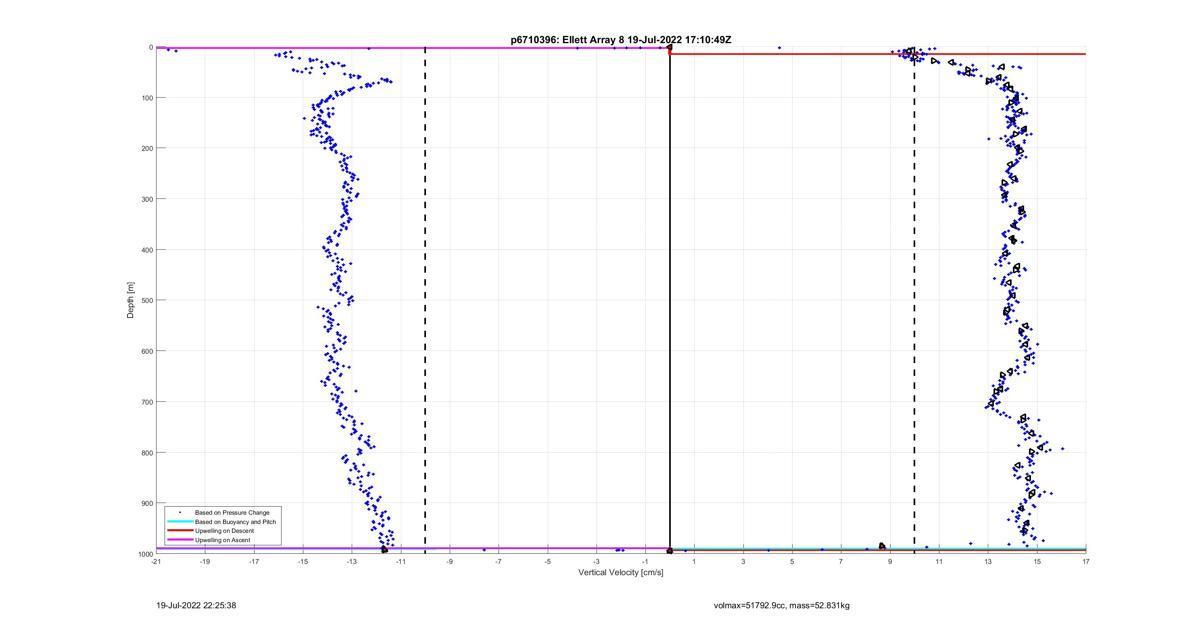
Task: Click positive x-axis tick label '11'
Action: (x=939, y=562)
